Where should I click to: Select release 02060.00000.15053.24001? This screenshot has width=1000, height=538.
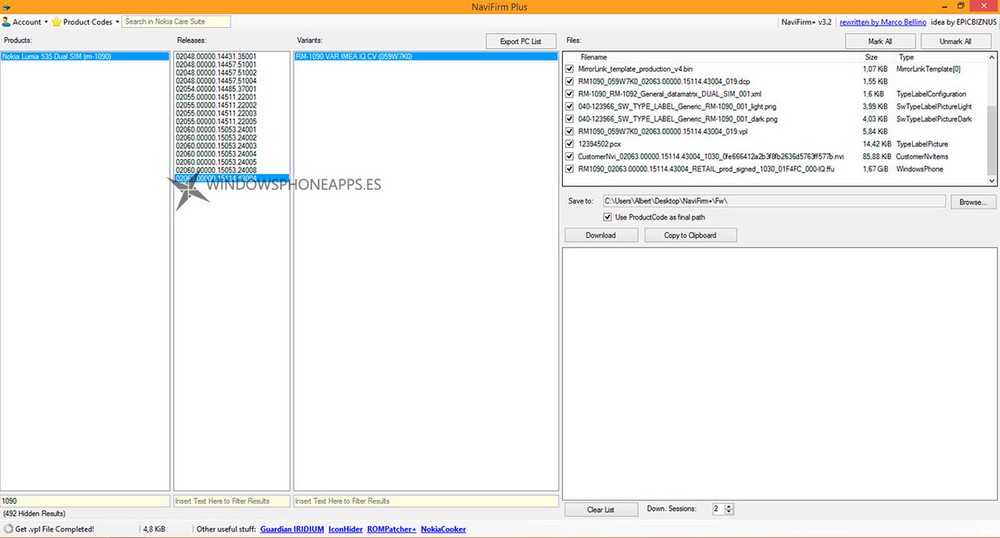tap(216, 129)
